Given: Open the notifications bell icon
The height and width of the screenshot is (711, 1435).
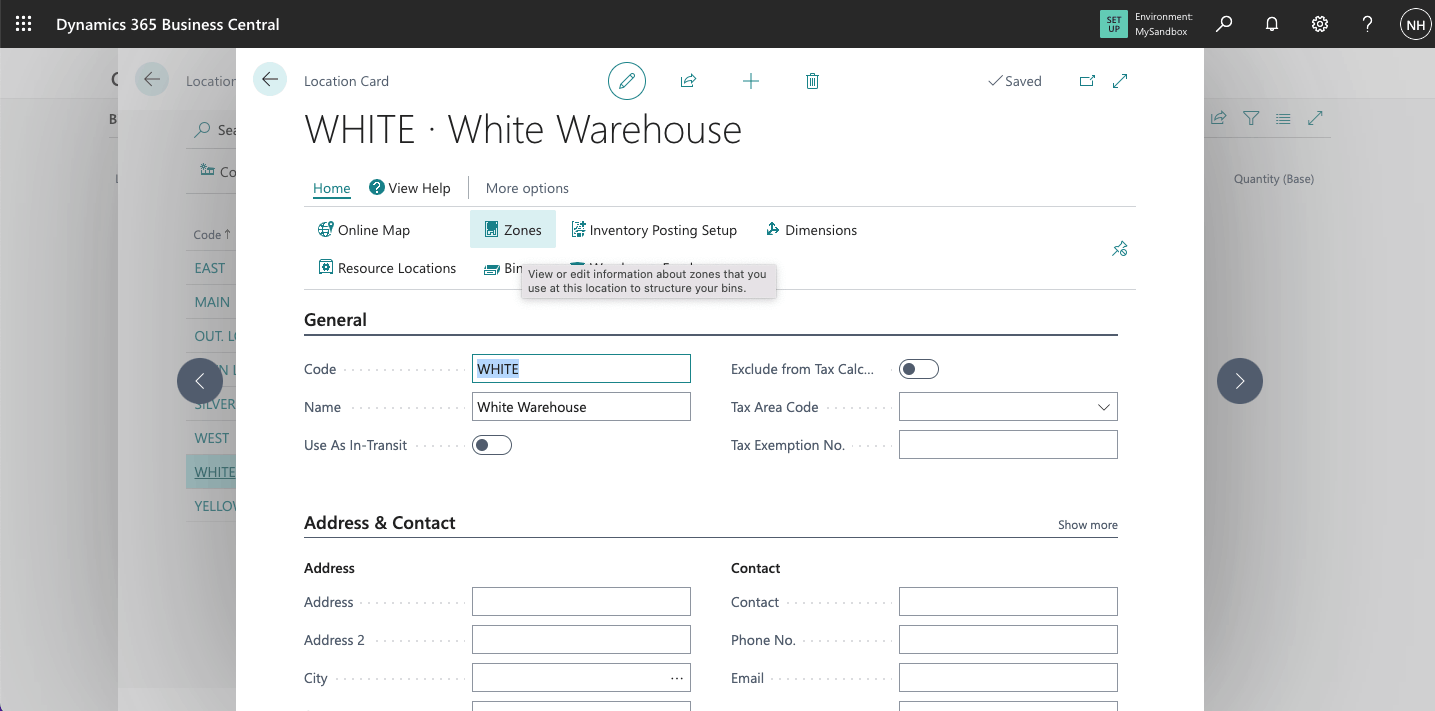Looking at the screenshot, I should point(1272,24).
